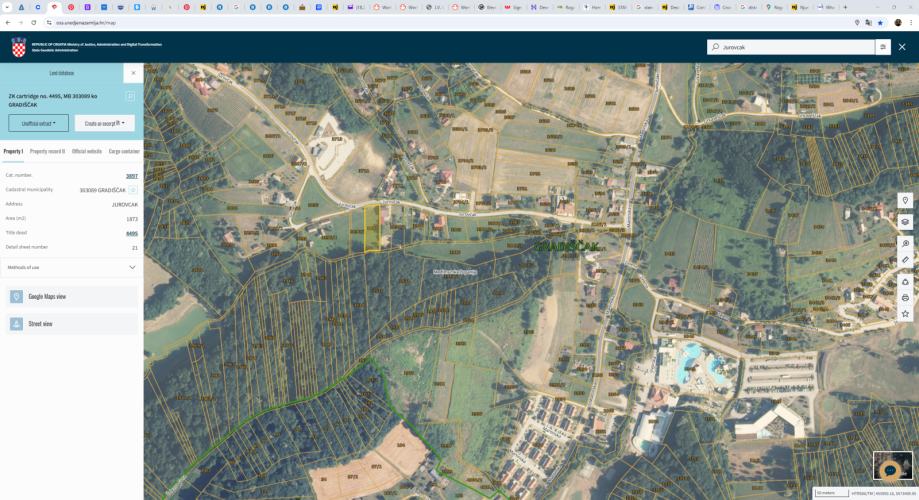Expand the Methods of use section

coord(132,267)
